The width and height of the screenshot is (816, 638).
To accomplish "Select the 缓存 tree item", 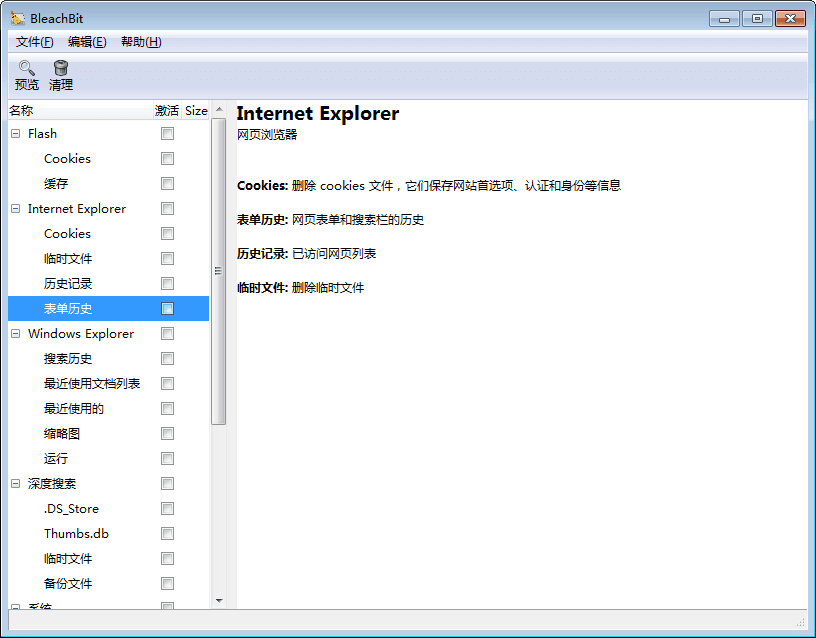I will coord(56,184).
